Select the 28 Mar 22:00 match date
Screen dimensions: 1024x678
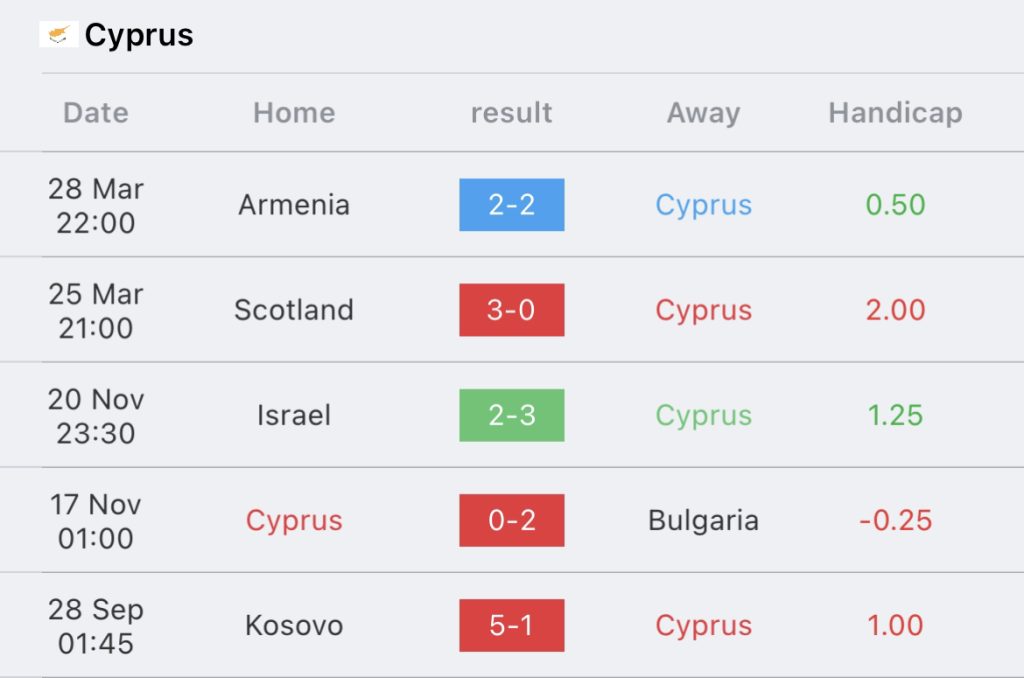(x=96, y=205)
